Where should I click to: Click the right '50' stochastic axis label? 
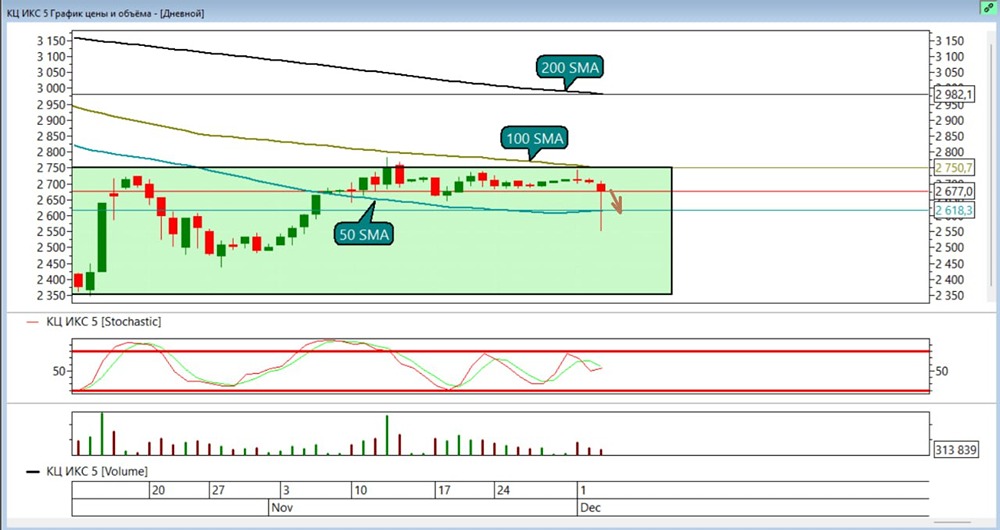(x=941, y=371)
